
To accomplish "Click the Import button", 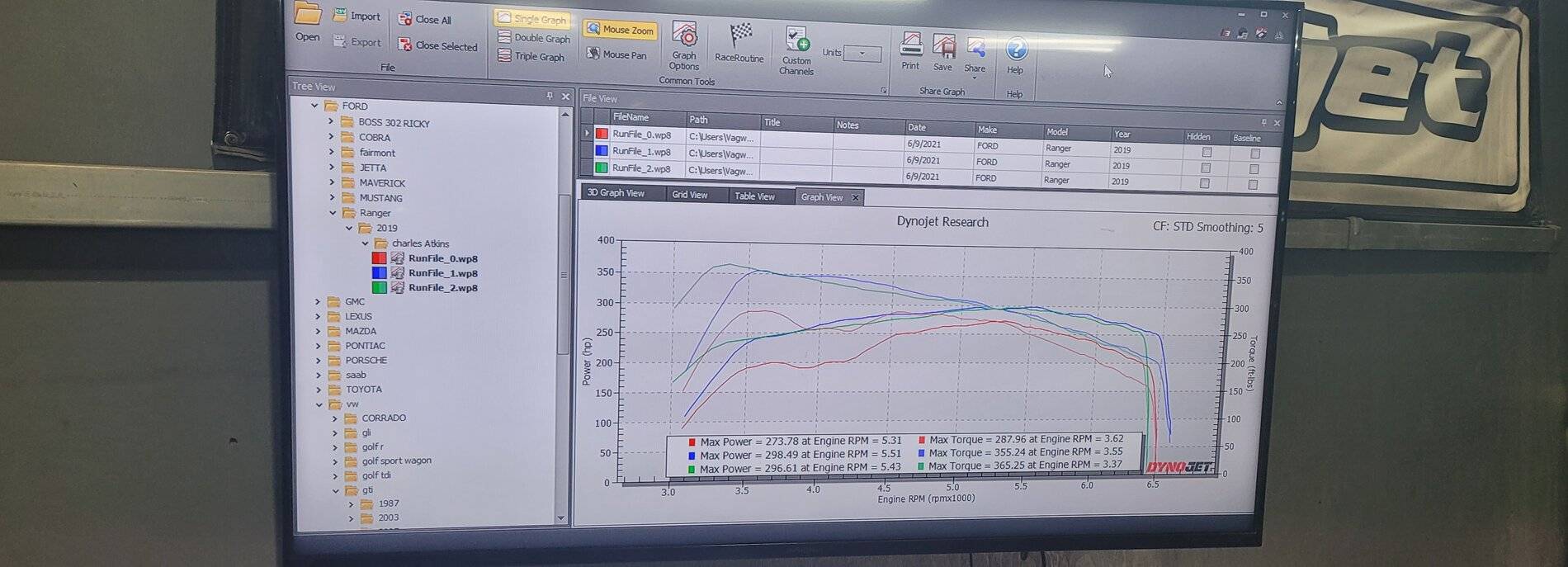I will point(357,16).
